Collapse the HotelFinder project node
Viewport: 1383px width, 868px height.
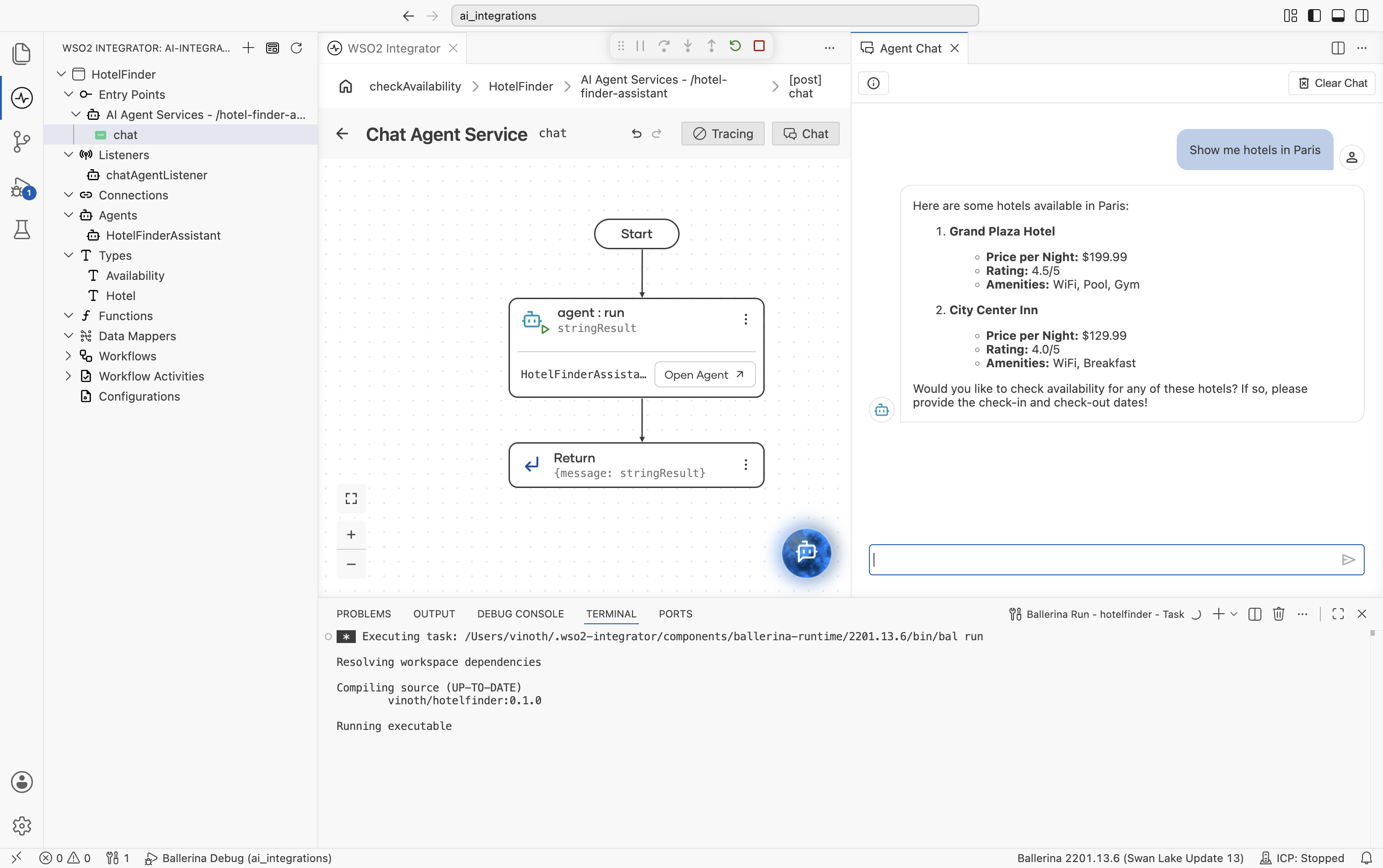(x=61, y=74)
